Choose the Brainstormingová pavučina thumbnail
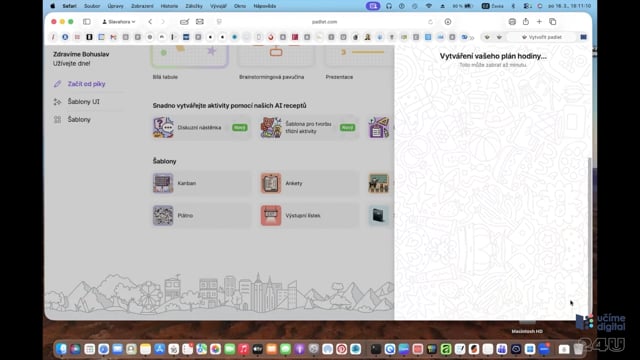 [x=276, y=56]
